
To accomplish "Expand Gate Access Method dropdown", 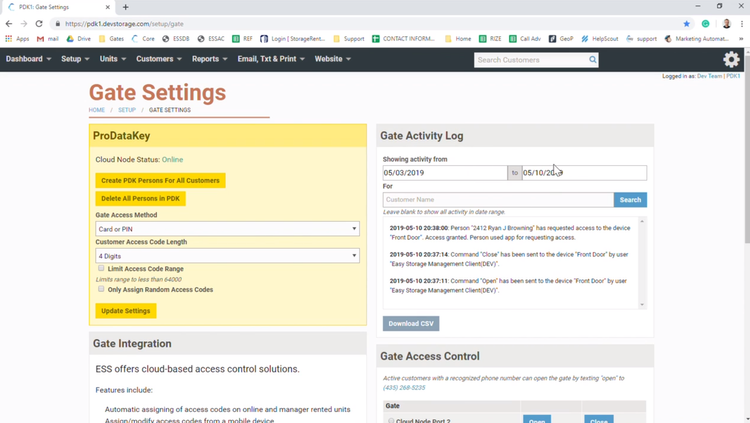I will [x=227, y=229].
